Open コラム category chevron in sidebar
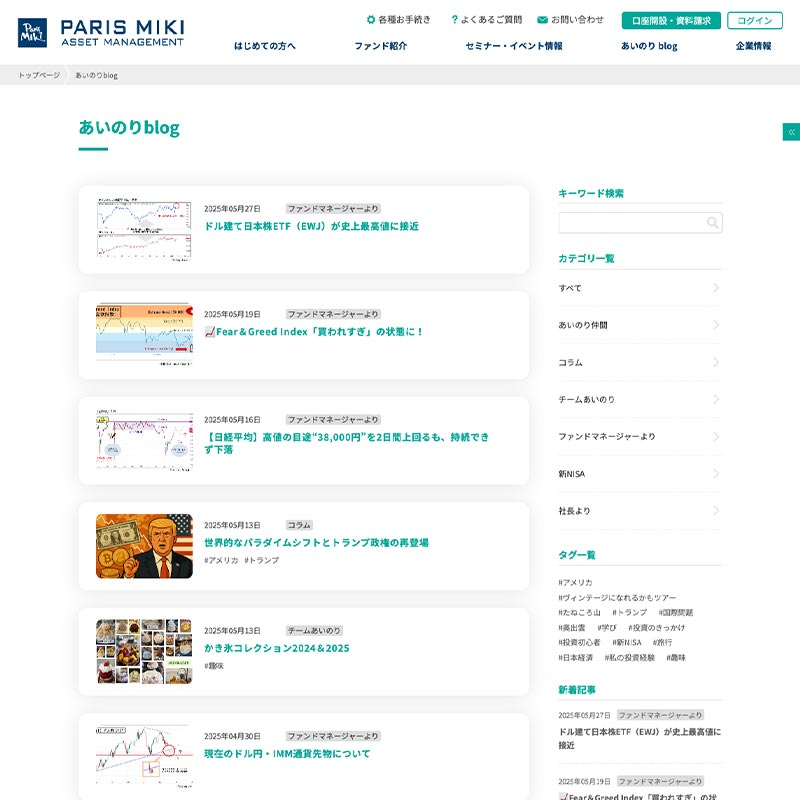Image resolution: width=800 pixels, height=800 pixels. point(716,362)
